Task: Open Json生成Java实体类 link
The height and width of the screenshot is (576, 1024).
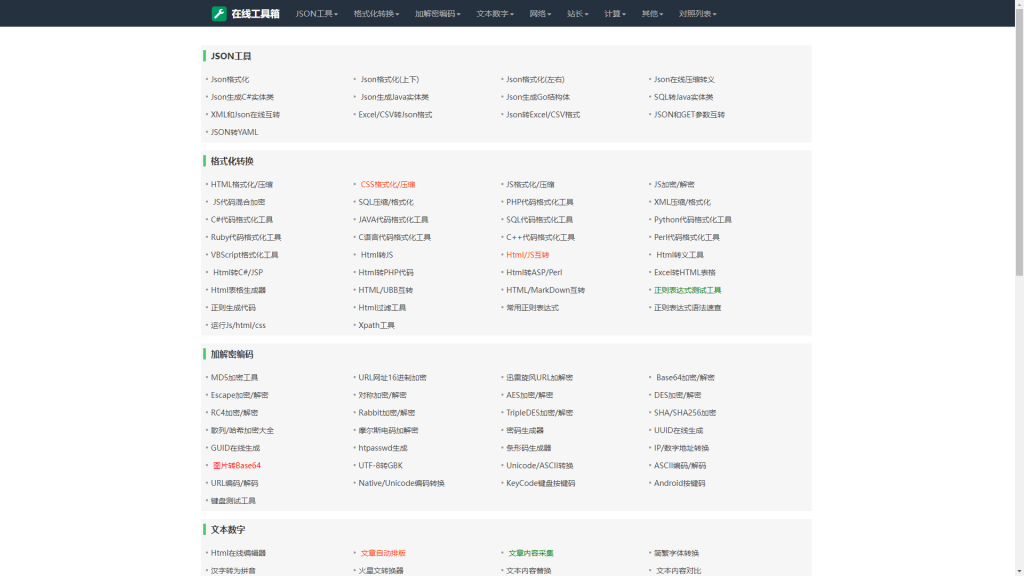Action: 394,97
